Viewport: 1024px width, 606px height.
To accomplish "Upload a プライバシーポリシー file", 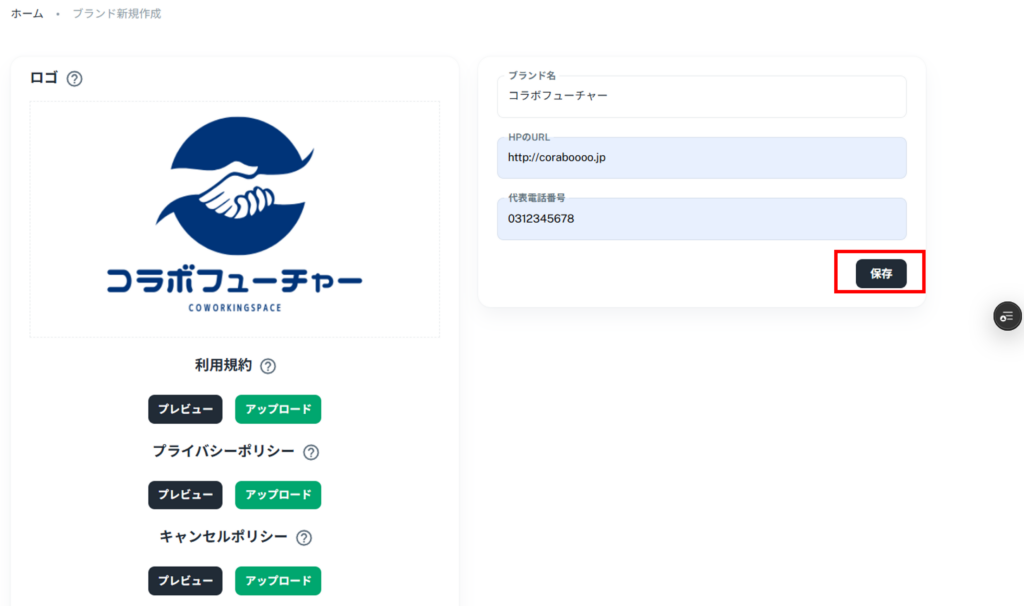I will coord(278,495).
